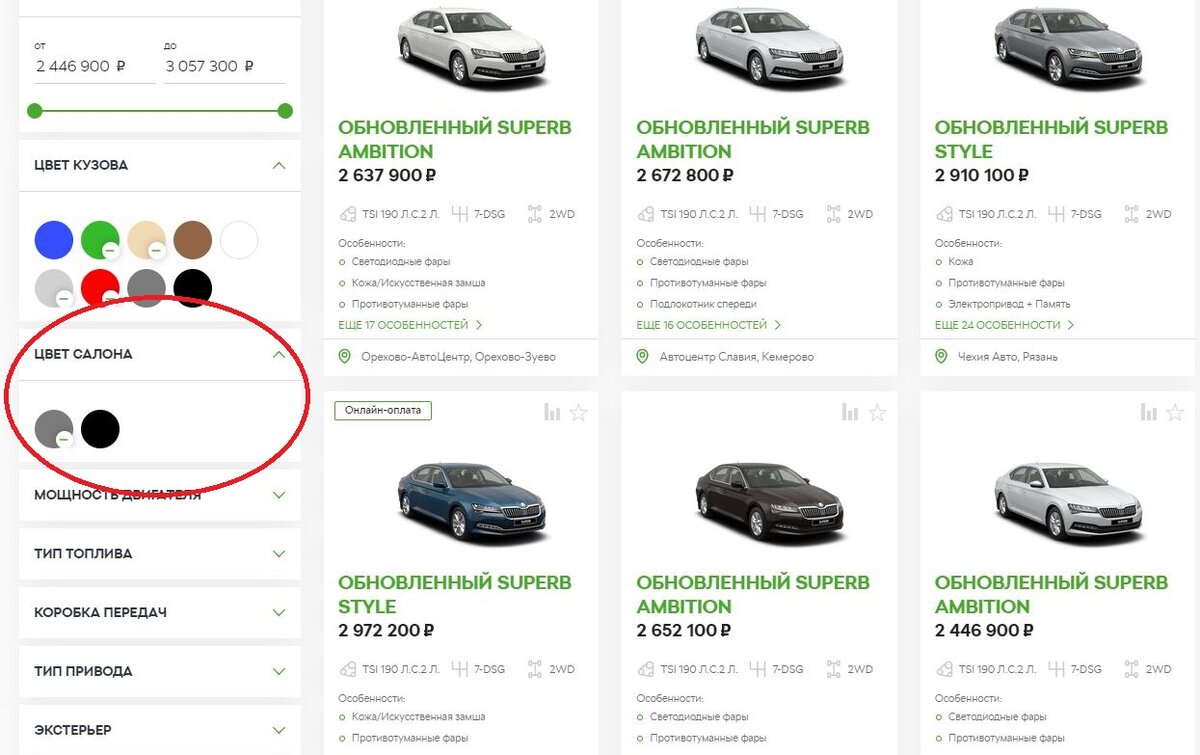Click the location pin for Орехово-АвтоЦентр
Image resolution: width=1200 pixels, height=755 pixels.
tap(345, 356)
